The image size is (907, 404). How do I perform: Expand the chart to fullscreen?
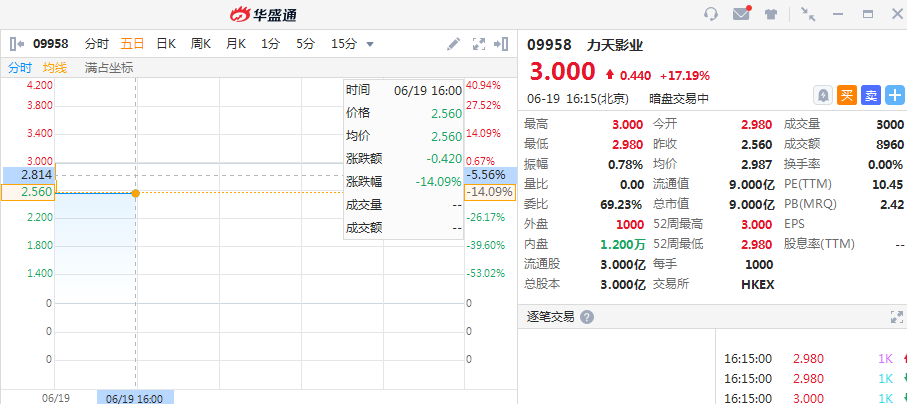(478, 43)
